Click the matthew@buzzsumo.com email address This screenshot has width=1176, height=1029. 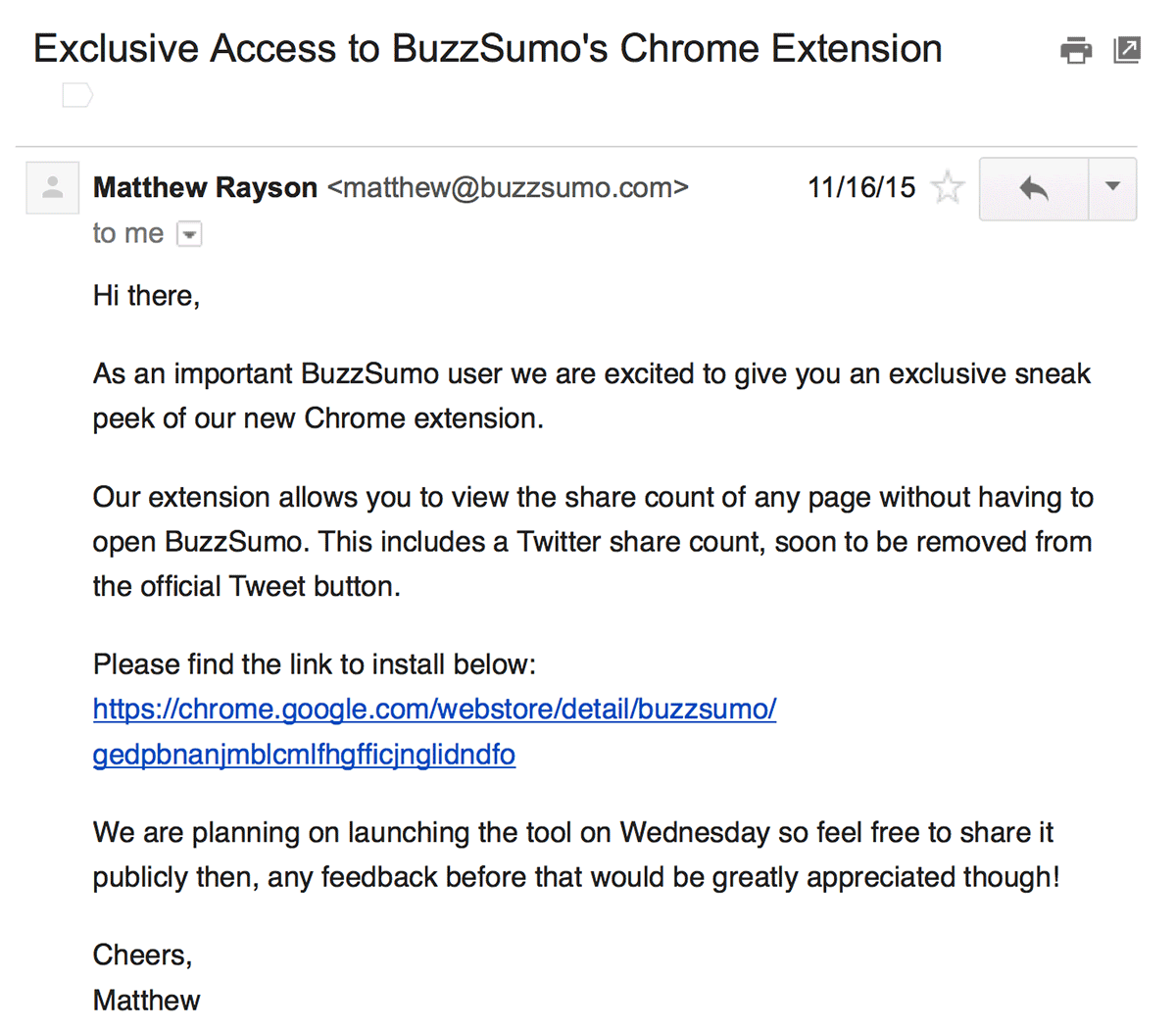click(508, 187)
